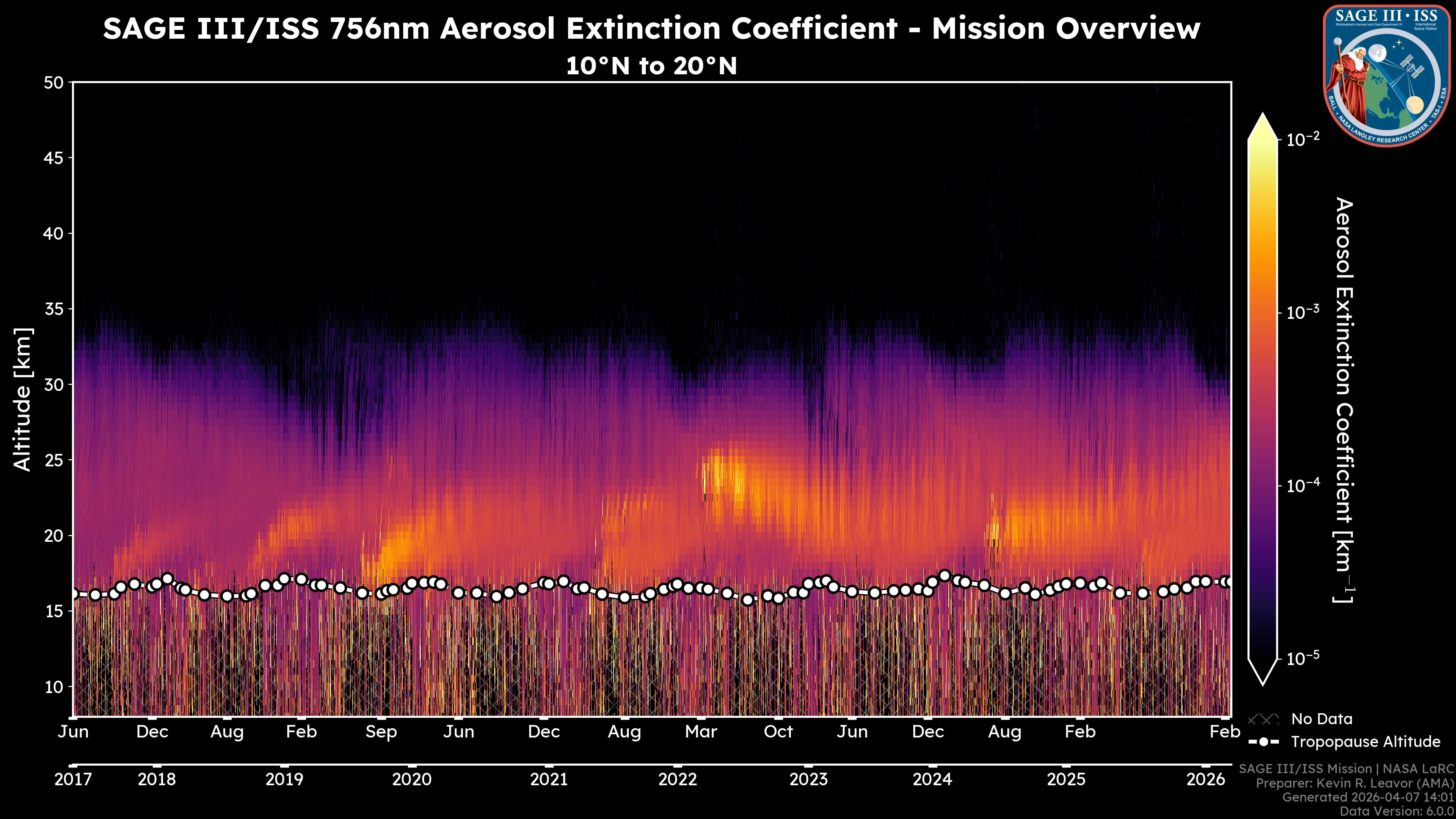Click the Oct month tick label
The width and height of the screenshot is (1456, 819).
778,732
